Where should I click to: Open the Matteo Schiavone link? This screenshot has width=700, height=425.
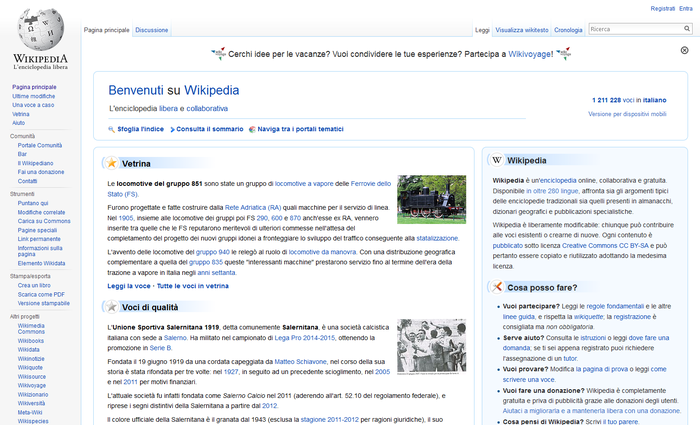[x=300, y=362]
